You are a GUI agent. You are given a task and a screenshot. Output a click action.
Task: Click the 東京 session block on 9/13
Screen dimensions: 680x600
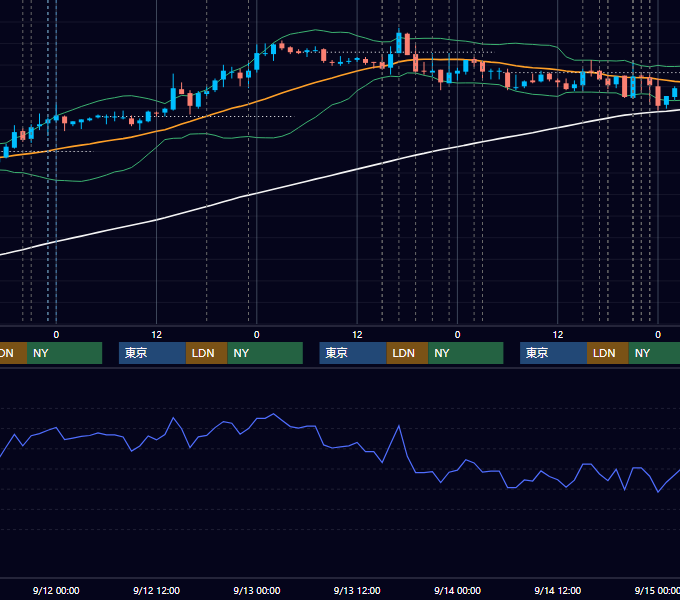point(353,353)
